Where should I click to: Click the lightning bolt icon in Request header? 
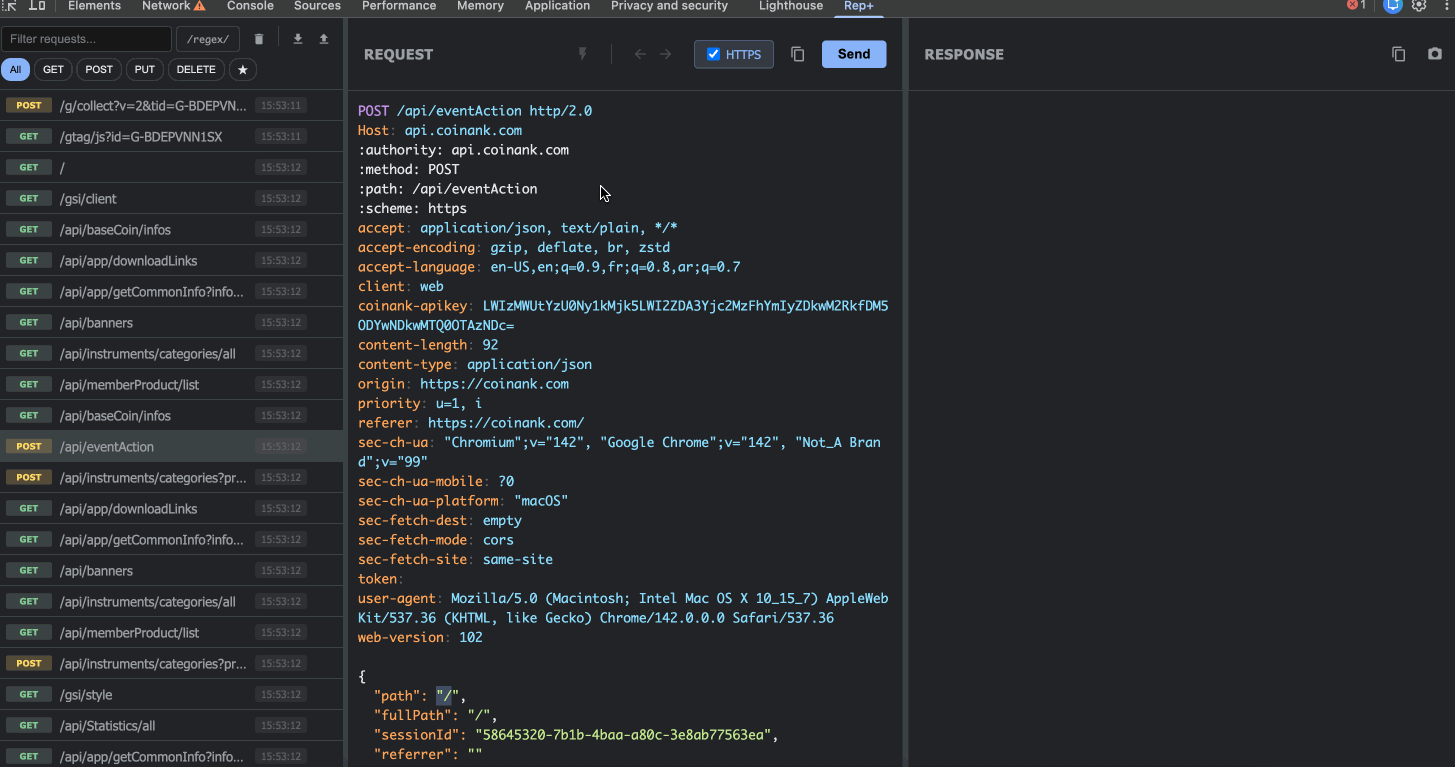[x=583, y=54]
